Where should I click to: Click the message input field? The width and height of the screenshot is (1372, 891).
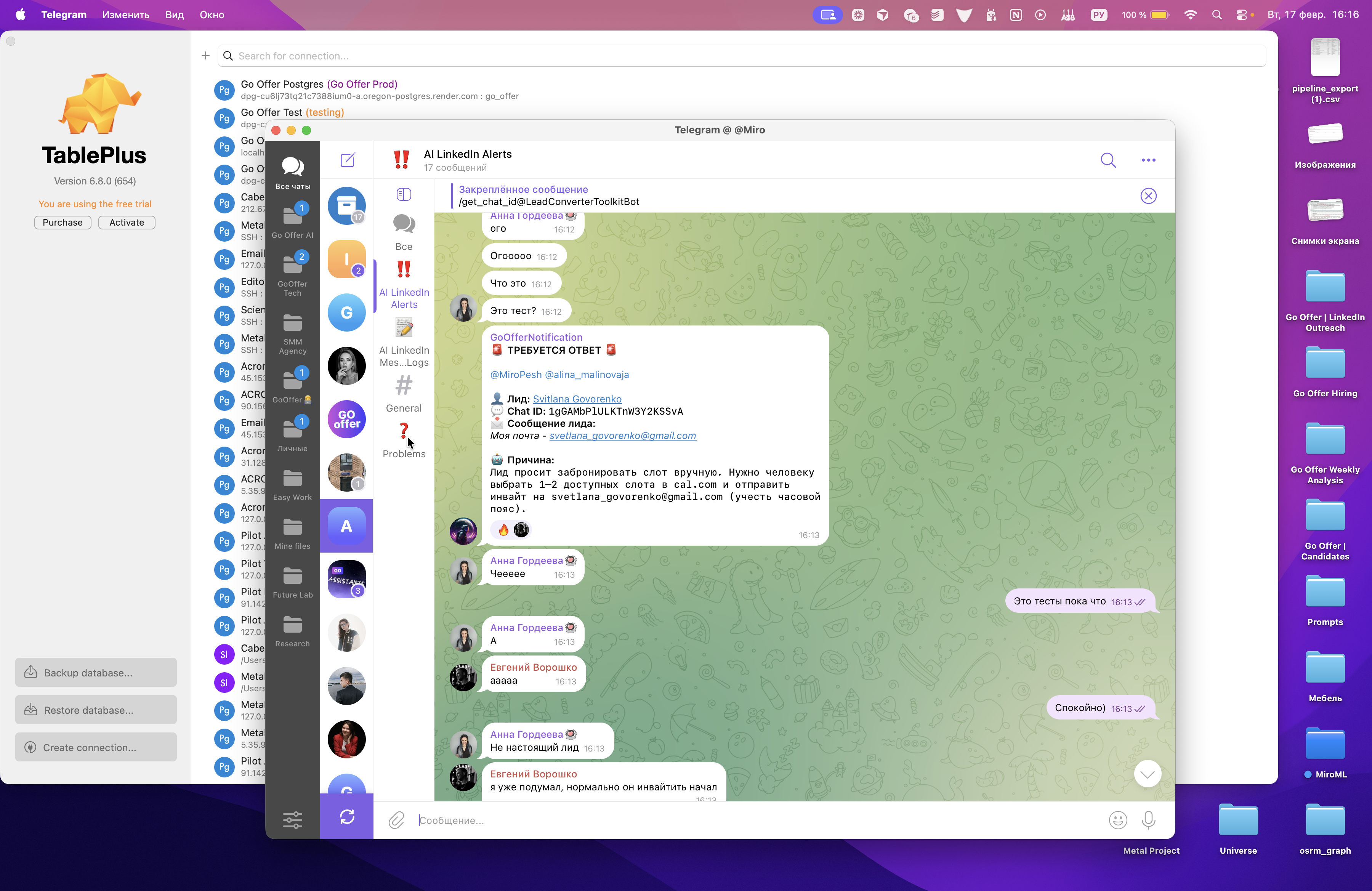(x=749, y=819)
